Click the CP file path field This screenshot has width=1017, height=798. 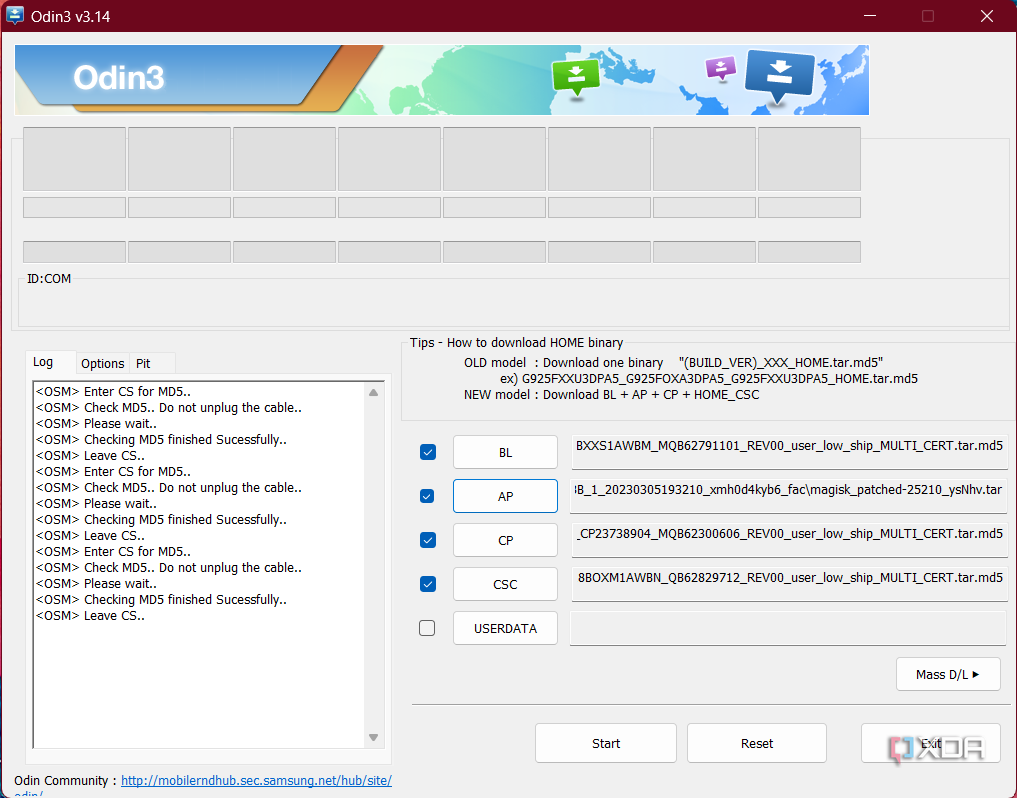pyautogui.click(x=789, y=540)
